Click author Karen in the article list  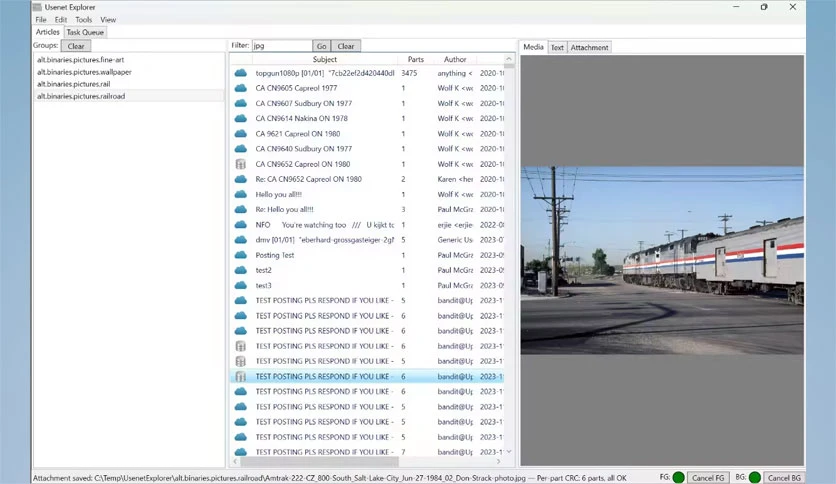point(455,179)
